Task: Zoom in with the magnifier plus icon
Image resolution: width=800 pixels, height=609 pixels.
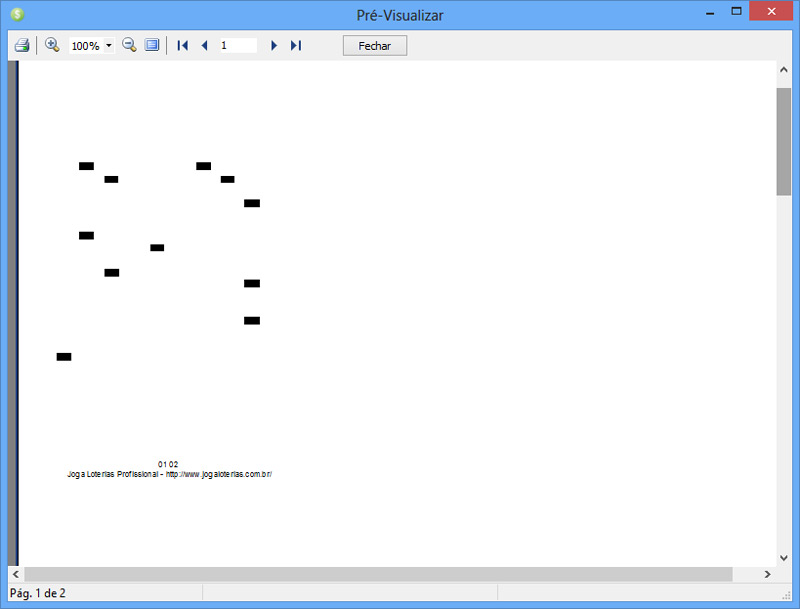Action: pyautogui.click(x=52, y=45)
